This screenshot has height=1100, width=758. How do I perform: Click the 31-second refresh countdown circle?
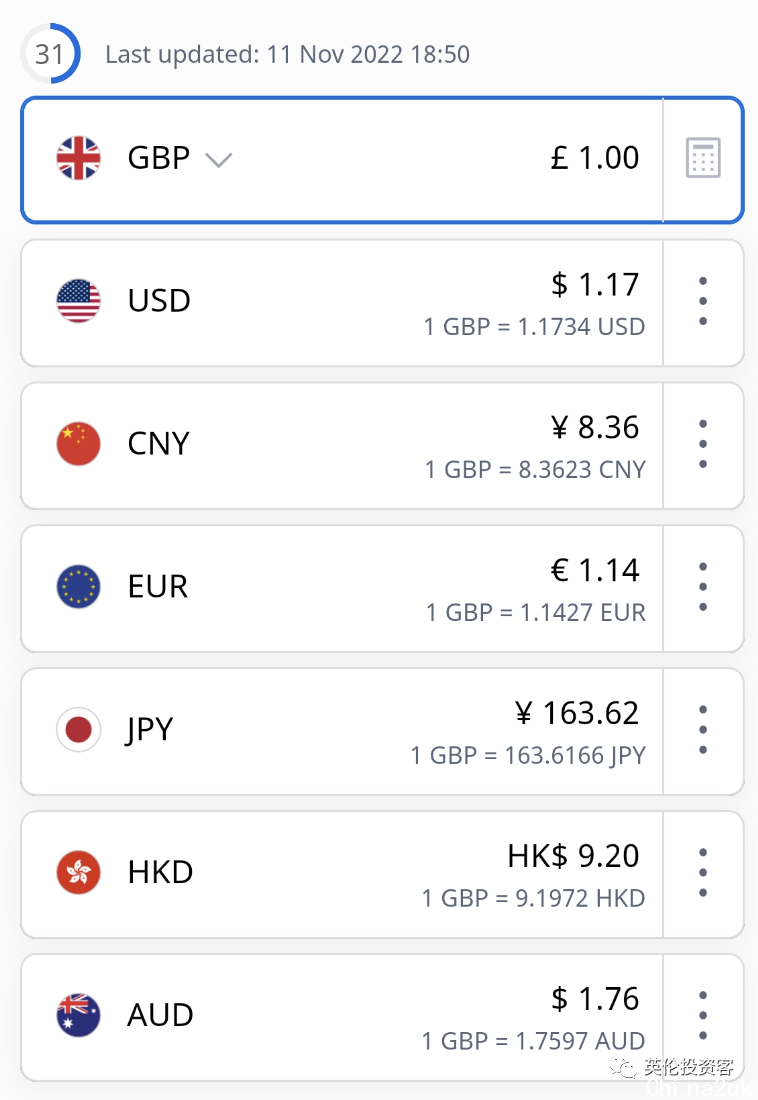tap(50, 54)
